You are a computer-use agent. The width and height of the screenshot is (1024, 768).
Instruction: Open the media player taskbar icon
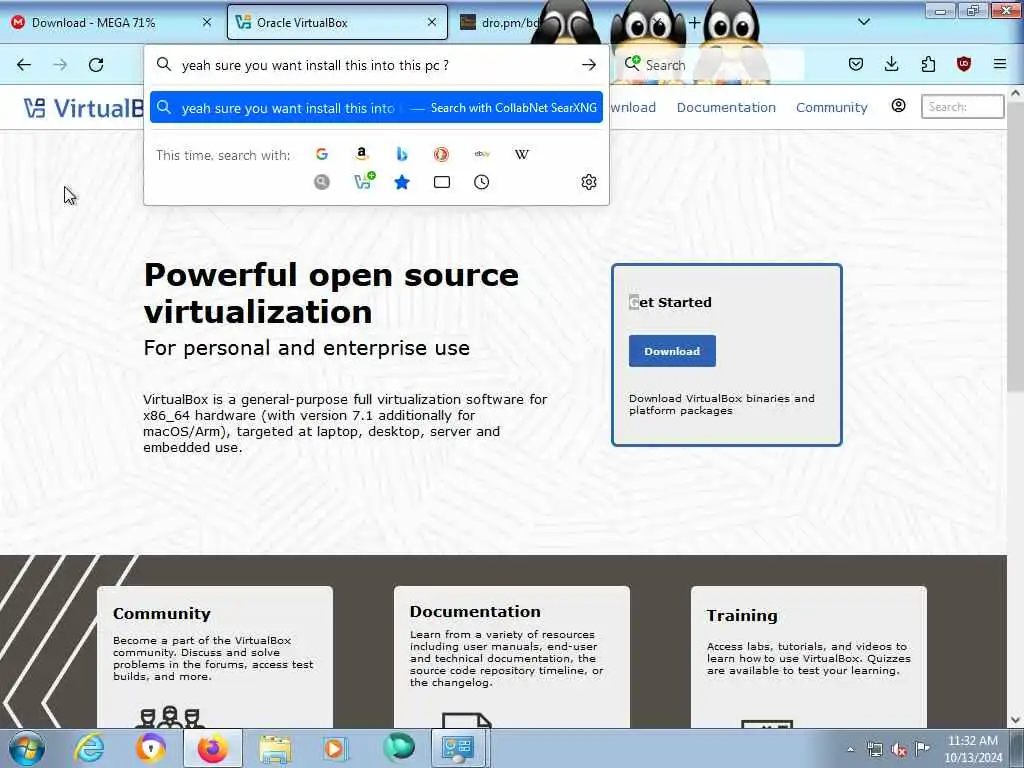pos(336,748)
